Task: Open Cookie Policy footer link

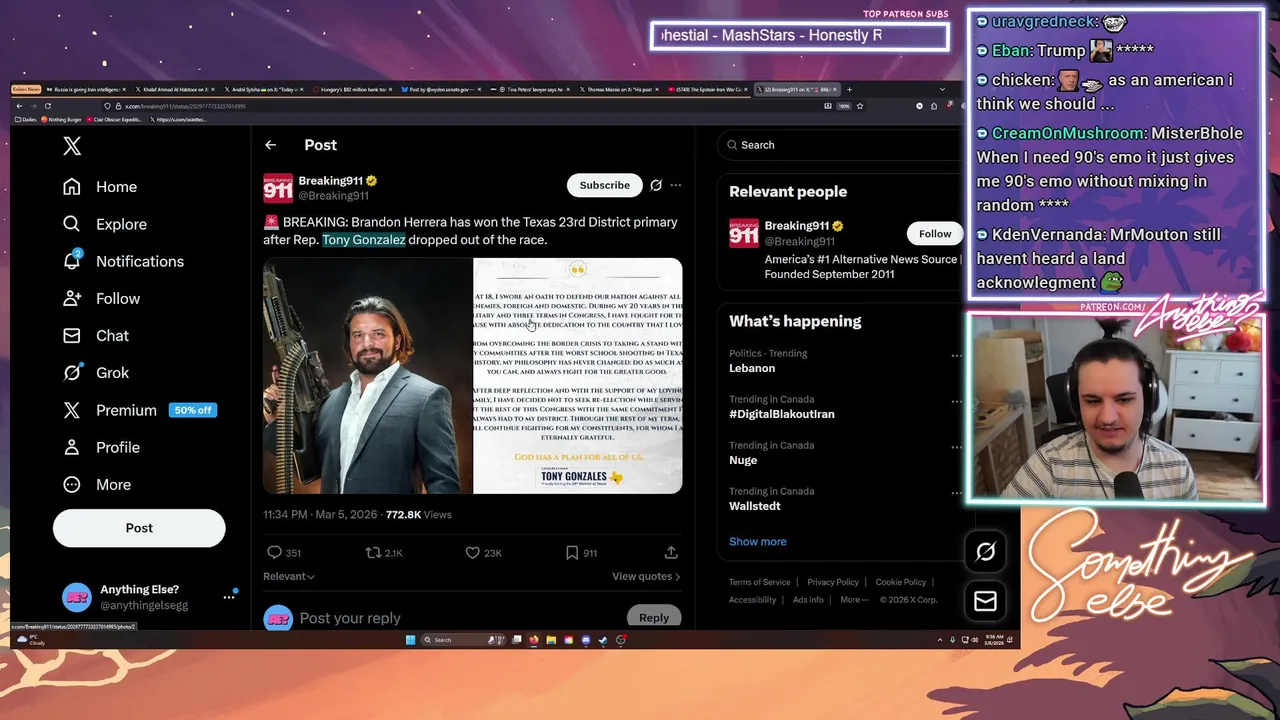Action: click(901, 582)
